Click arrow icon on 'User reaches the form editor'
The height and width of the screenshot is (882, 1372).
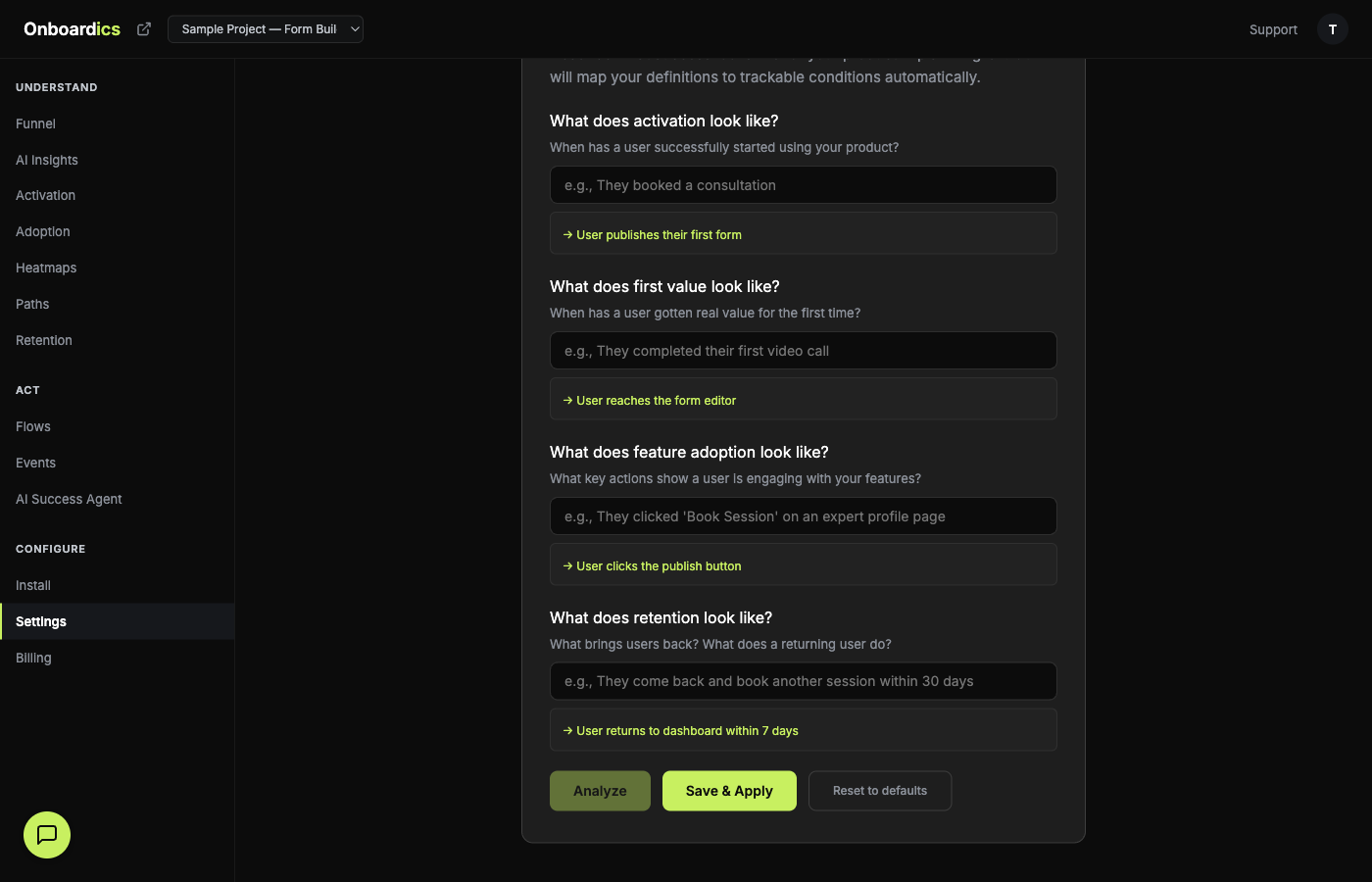pos(566,400)
